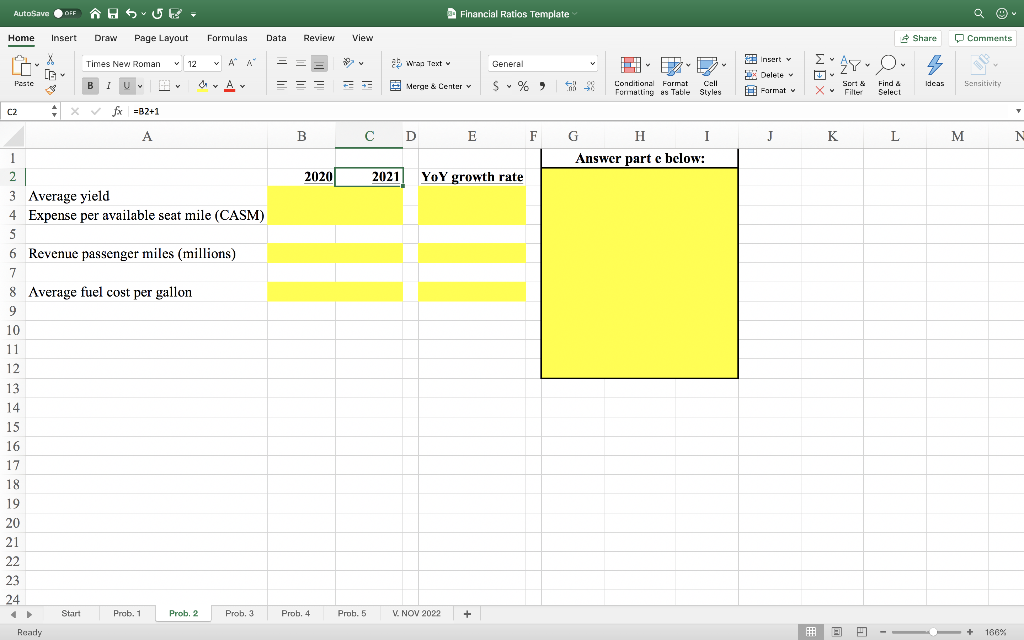Select cell with YoY growth rate
This screenshot has height=640, width=1024.
(472, 177)
